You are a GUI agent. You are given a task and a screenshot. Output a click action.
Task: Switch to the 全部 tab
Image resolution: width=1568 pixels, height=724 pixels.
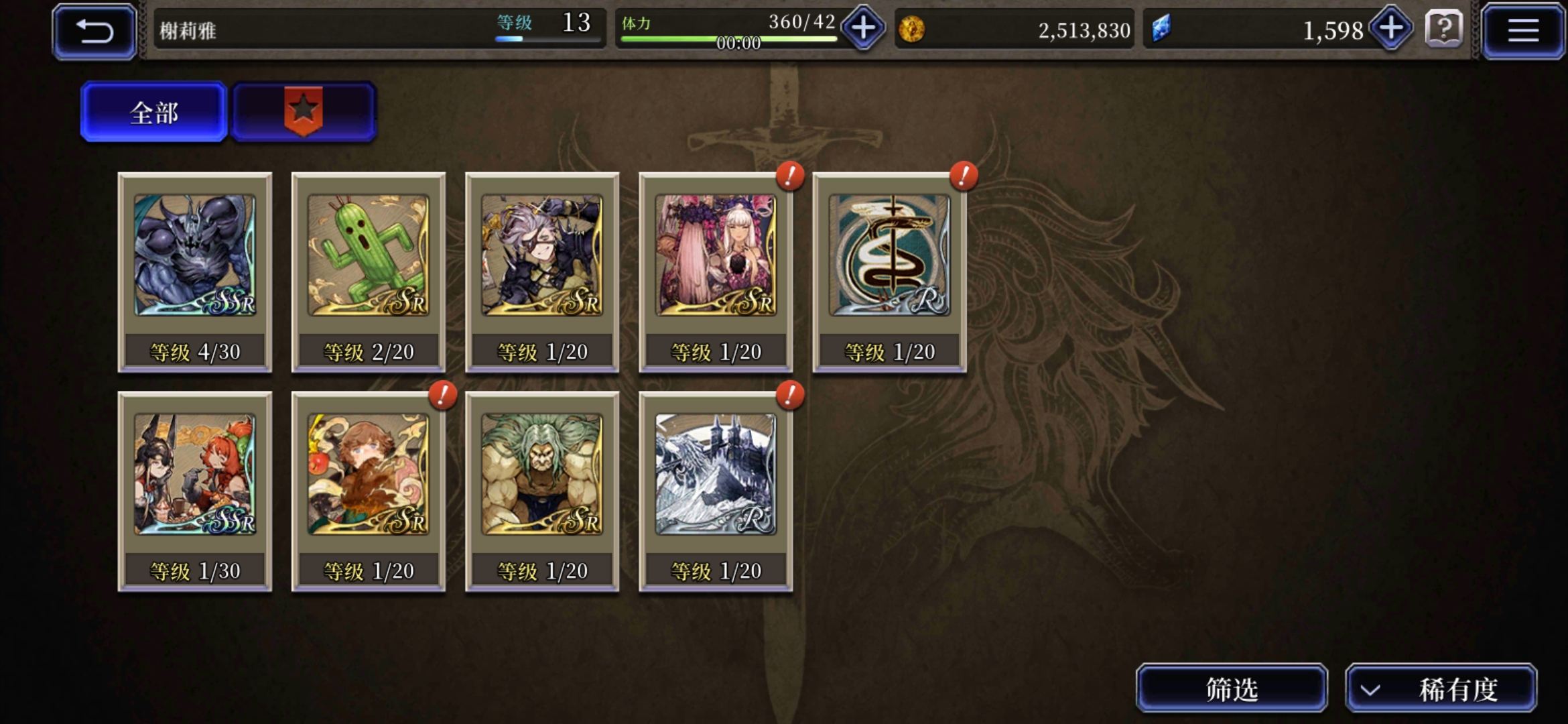click(154, 112)
